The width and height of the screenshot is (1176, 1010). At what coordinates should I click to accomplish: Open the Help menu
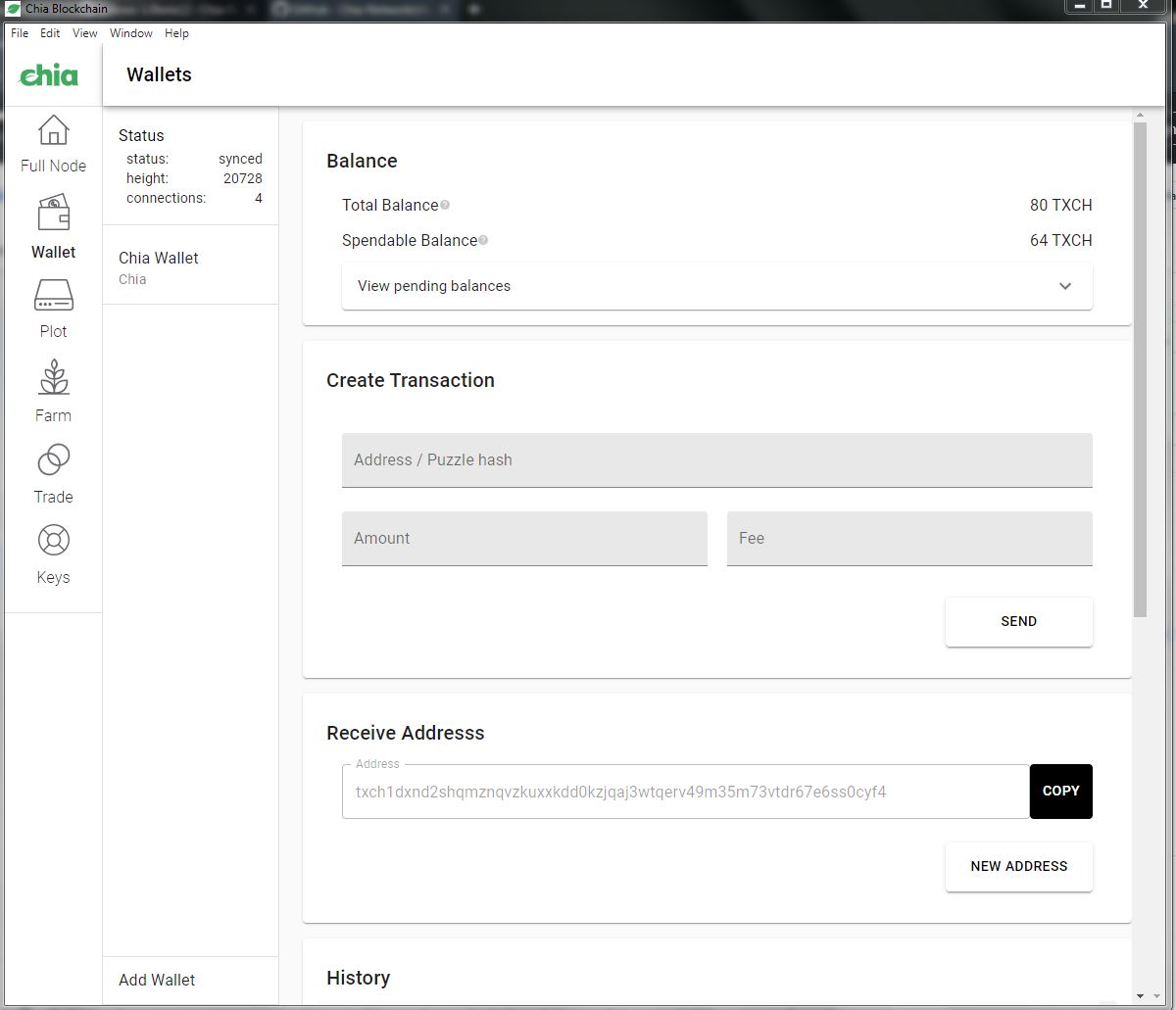pos(176,33)
